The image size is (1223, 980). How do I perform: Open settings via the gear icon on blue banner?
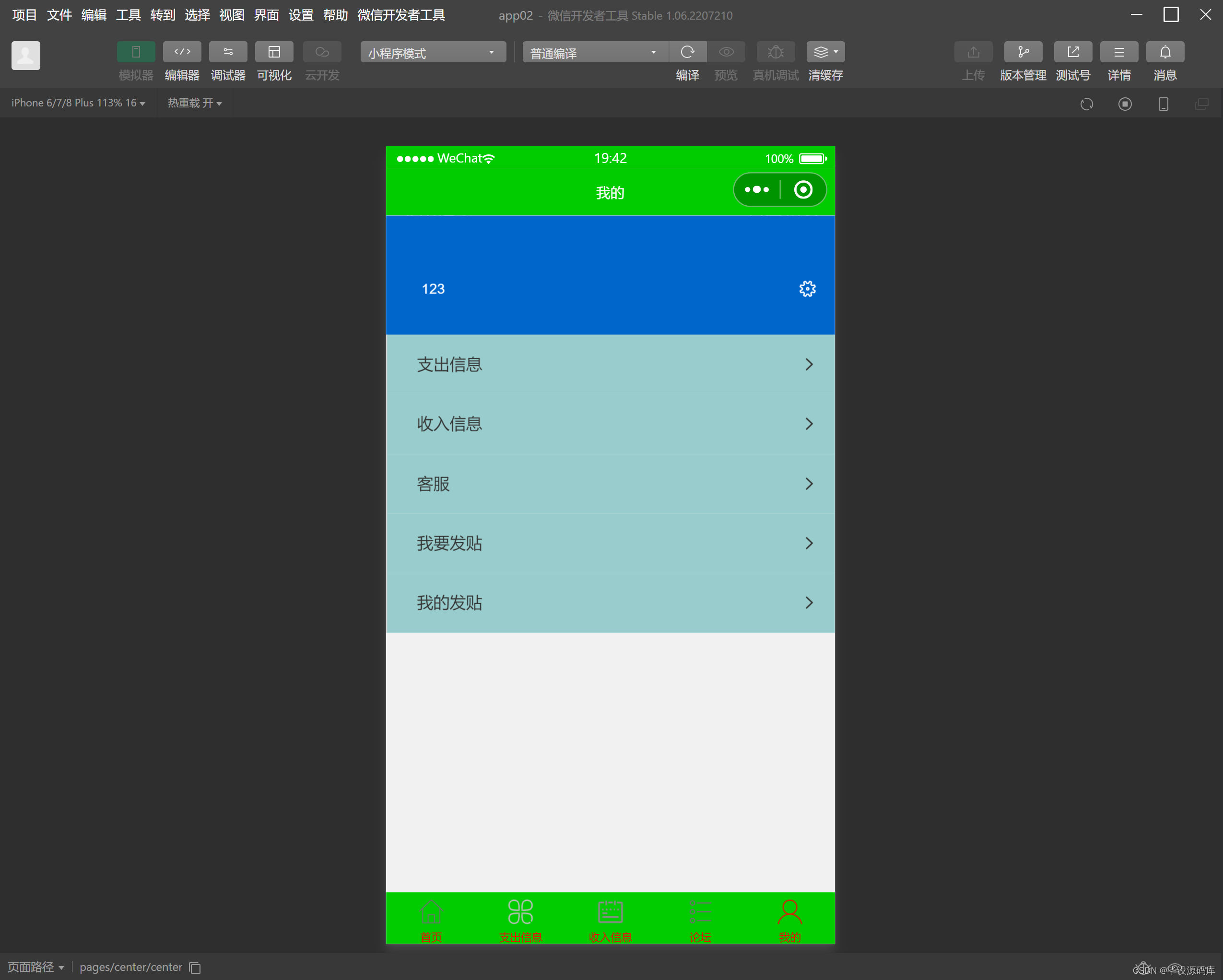pos(807,288)
